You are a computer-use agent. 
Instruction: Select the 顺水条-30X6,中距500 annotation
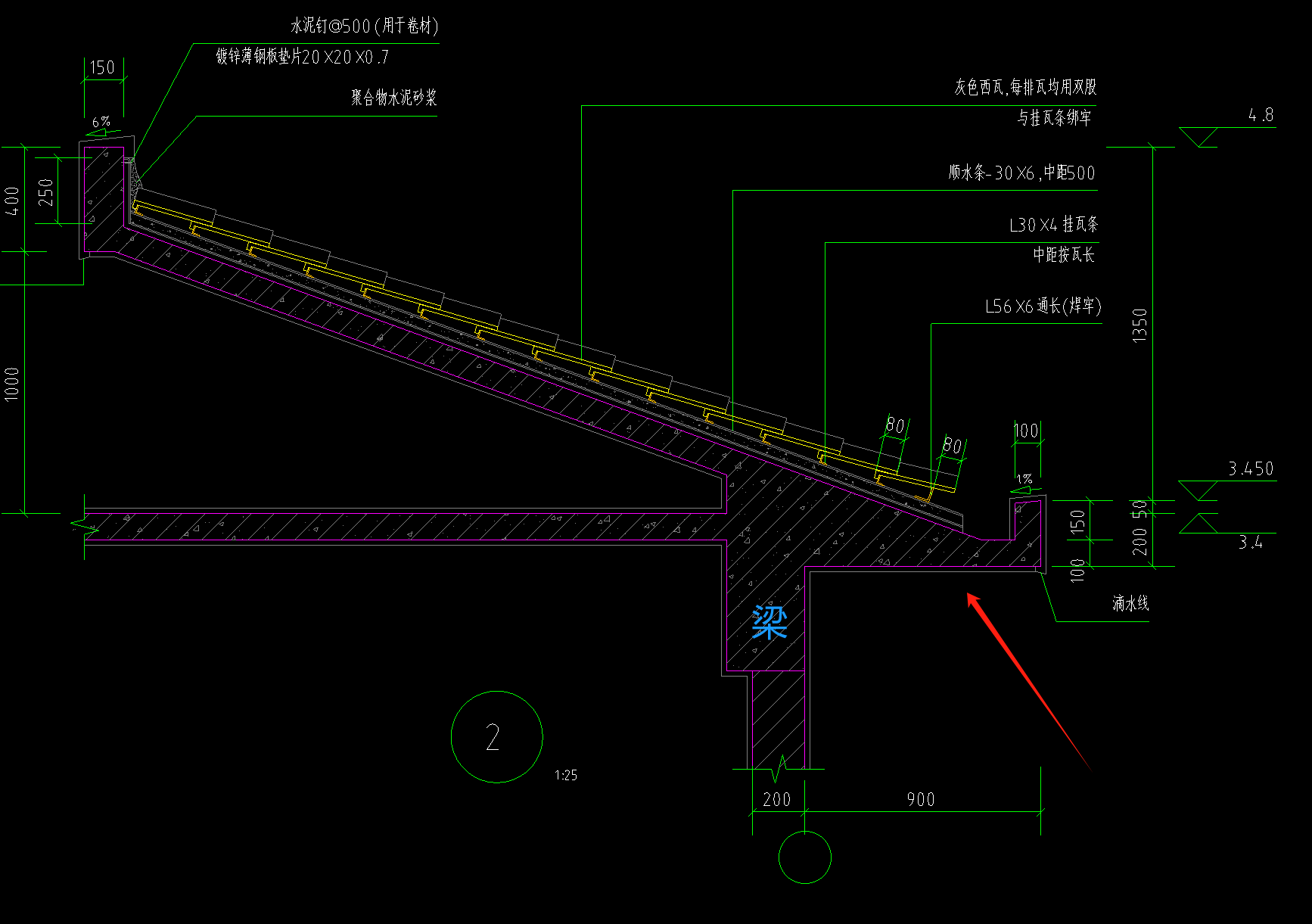click(x=1021, y=173)
